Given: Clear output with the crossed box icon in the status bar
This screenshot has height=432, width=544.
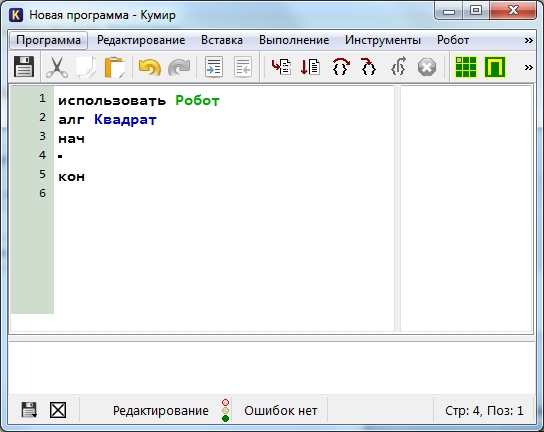Looking at the screenshot, I should [x=58, y=410].
